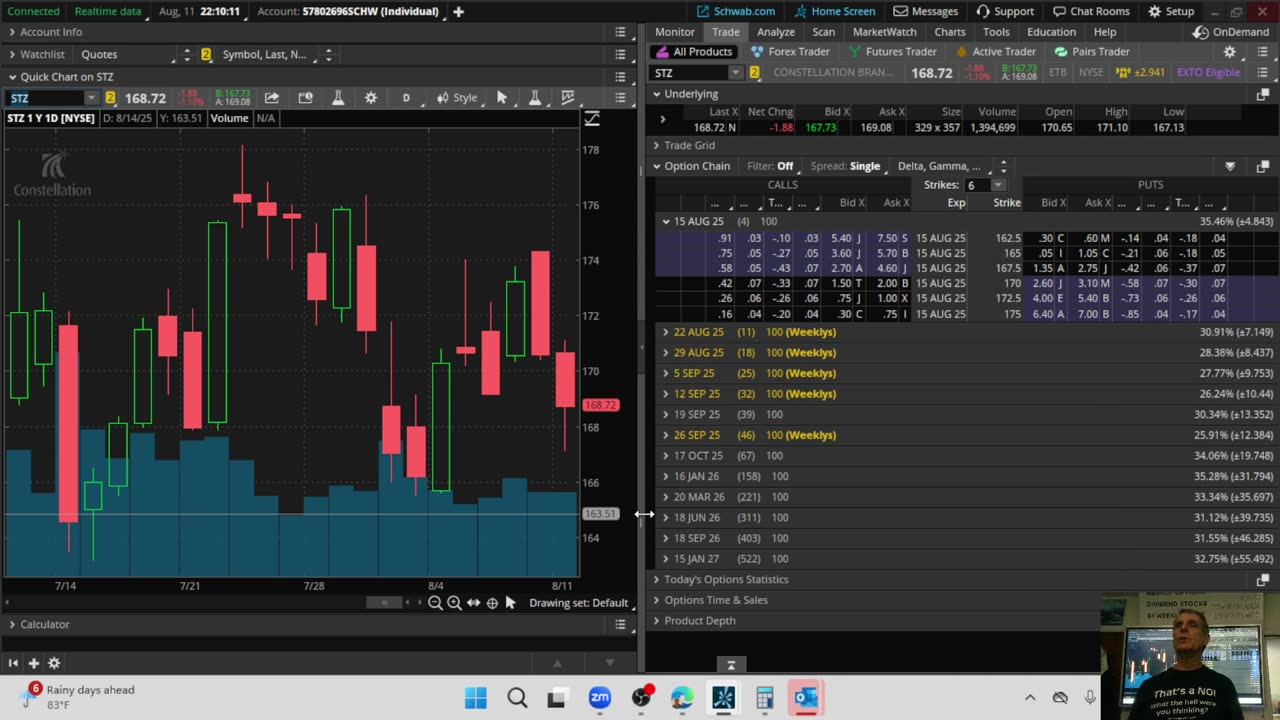Click the crosshair target icon below chart
The image size is (1280, 720).
(492, 603)
